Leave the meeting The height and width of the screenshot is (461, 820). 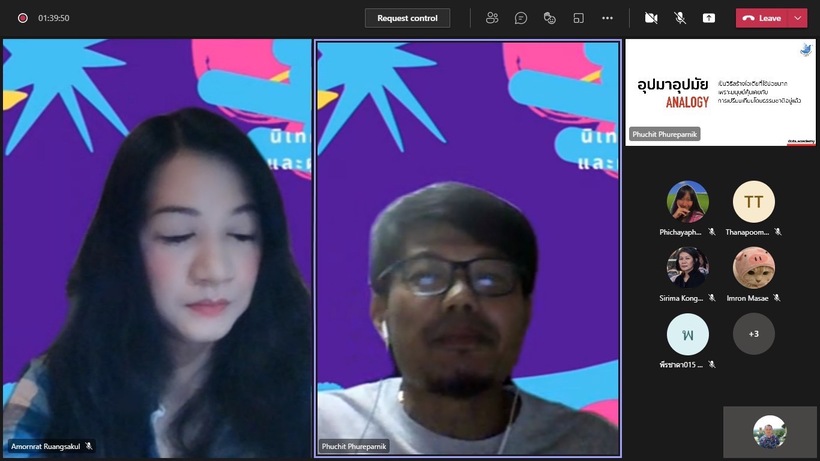click(763, 18)
